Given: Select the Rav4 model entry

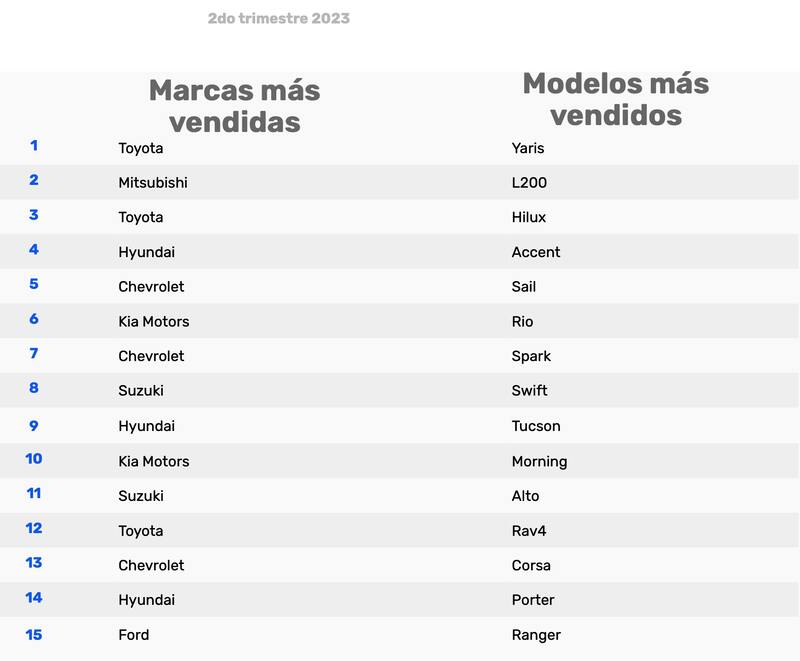Looking at the screenshot, I should point(529,531).
